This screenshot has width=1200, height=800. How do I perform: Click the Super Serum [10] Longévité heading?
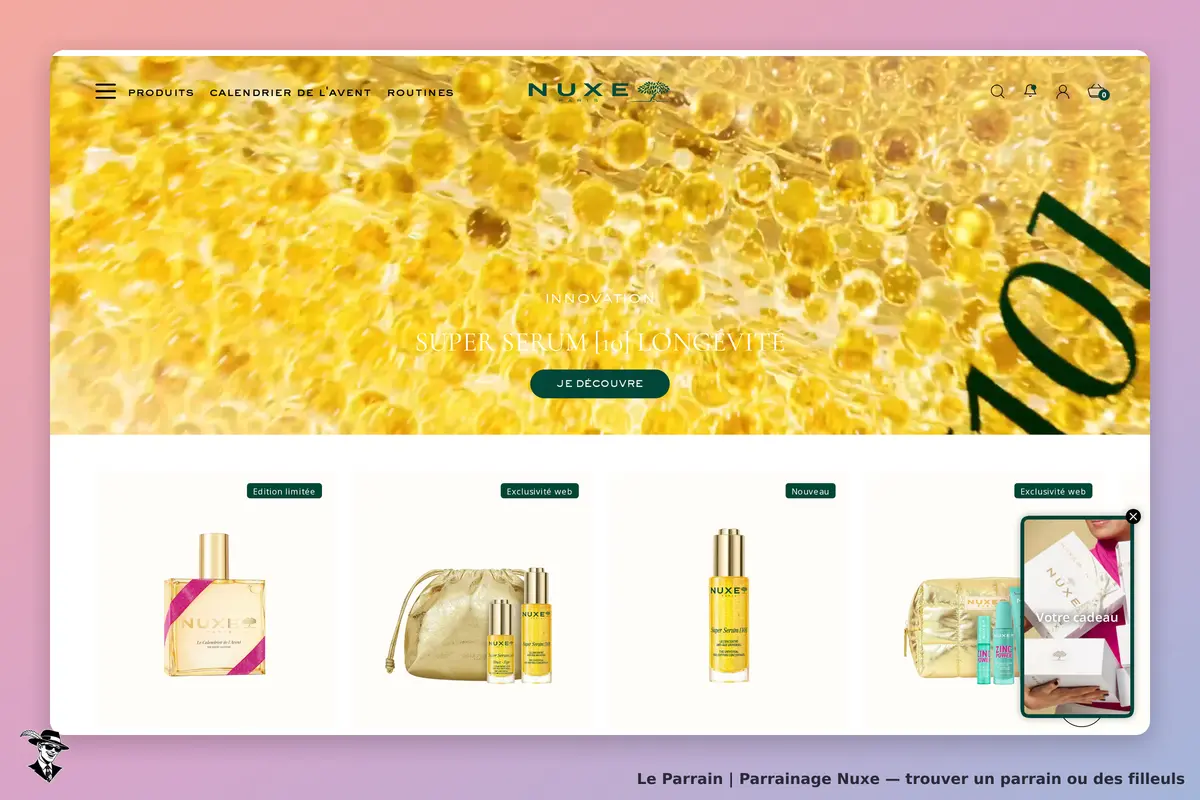coord(600,342)
